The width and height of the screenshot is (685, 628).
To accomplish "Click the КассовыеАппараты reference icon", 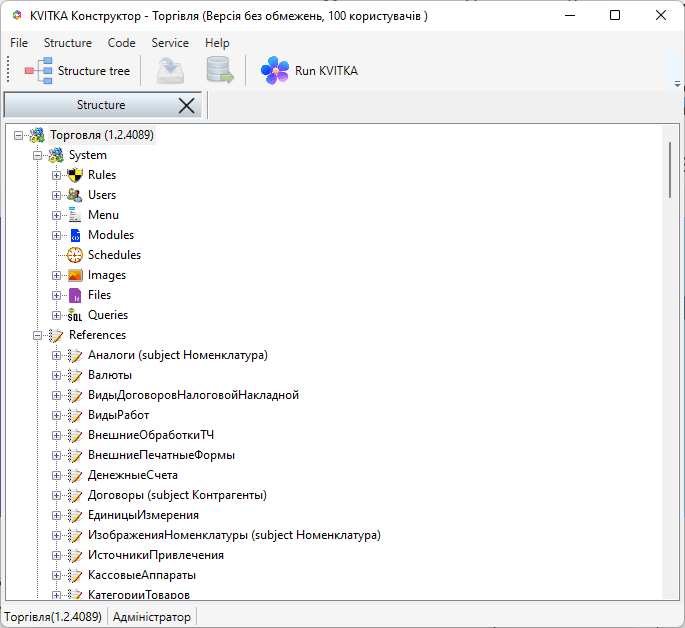I will (x=75, y=576).
